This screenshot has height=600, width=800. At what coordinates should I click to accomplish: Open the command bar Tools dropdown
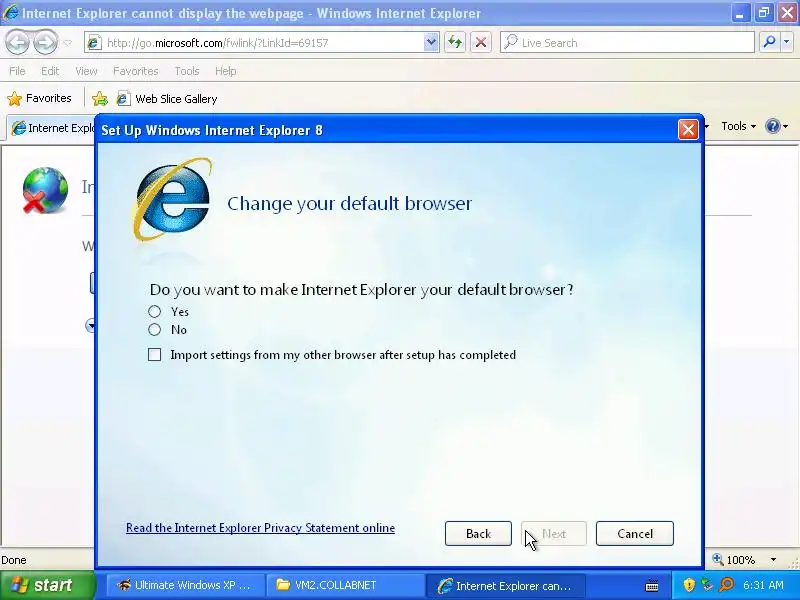tap(738, 126)
